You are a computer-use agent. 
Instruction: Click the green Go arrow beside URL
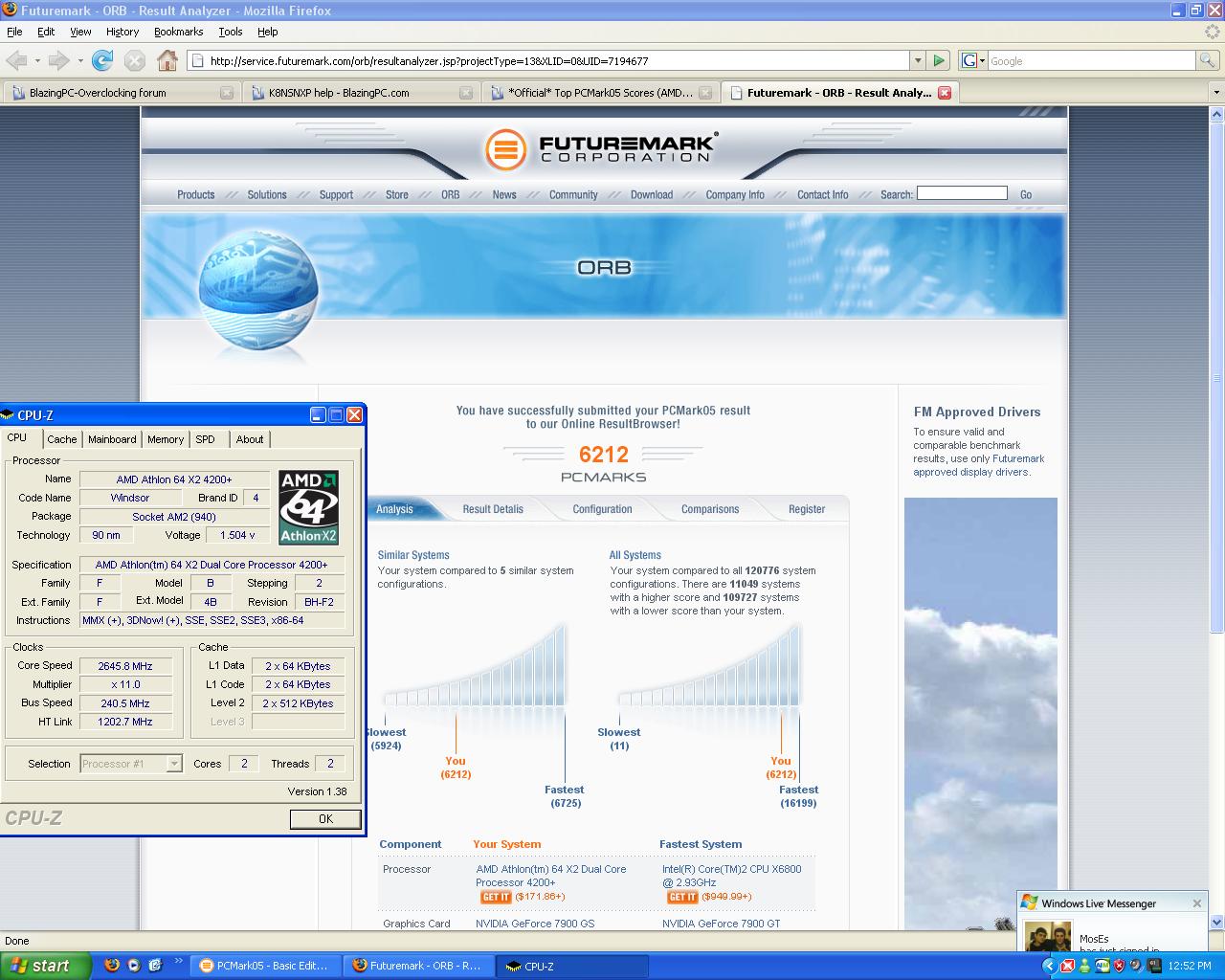click(939, 60)
